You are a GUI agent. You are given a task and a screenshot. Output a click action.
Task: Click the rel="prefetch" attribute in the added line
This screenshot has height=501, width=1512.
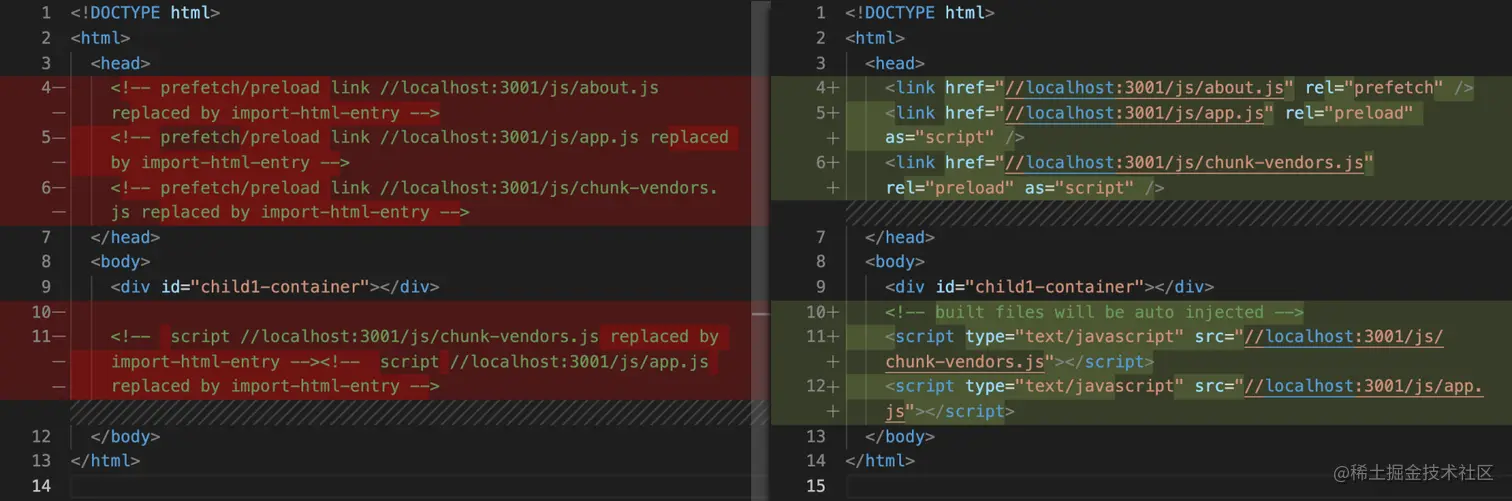(1374, 88)
